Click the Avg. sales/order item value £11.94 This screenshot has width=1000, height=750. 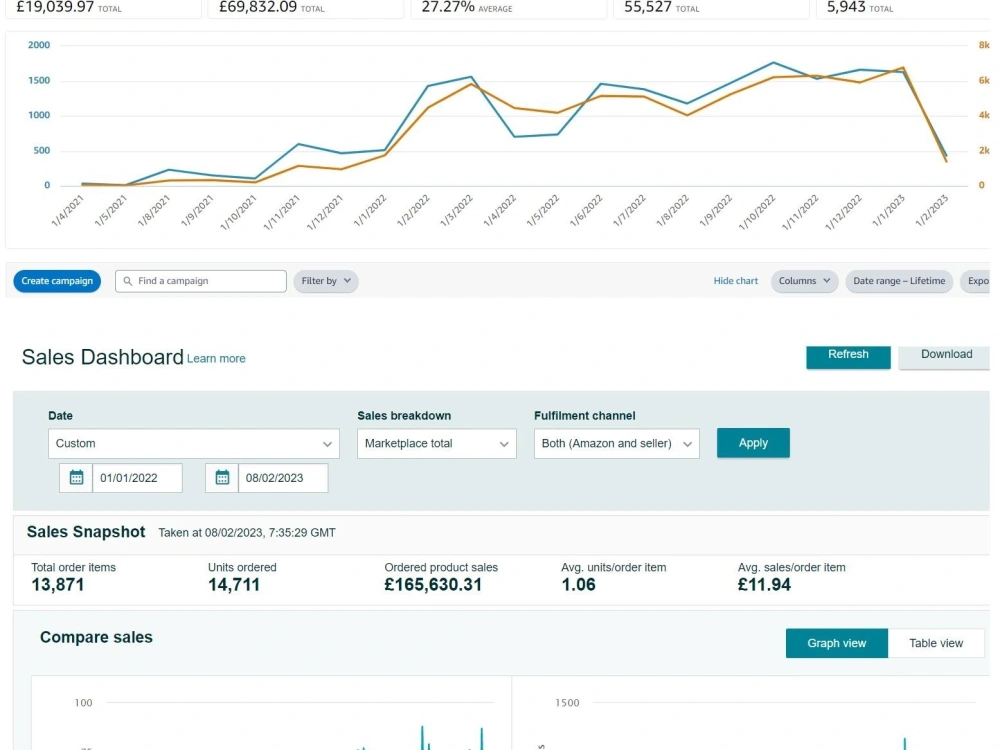764,584
